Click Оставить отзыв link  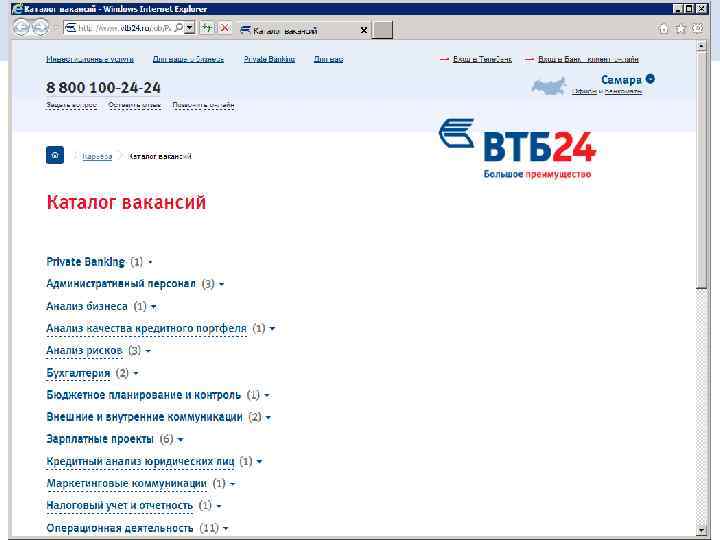pos(135,105)
